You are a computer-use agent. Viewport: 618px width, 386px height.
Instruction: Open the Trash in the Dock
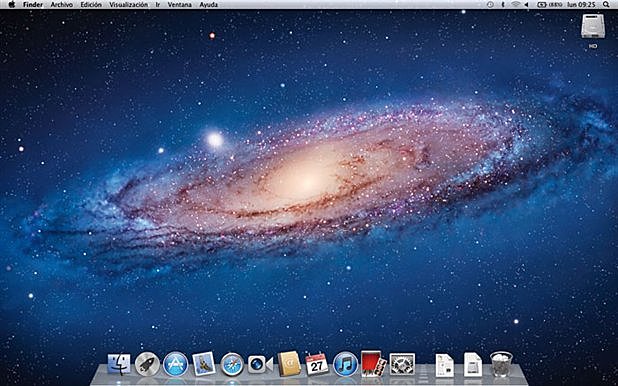(501, 364)
